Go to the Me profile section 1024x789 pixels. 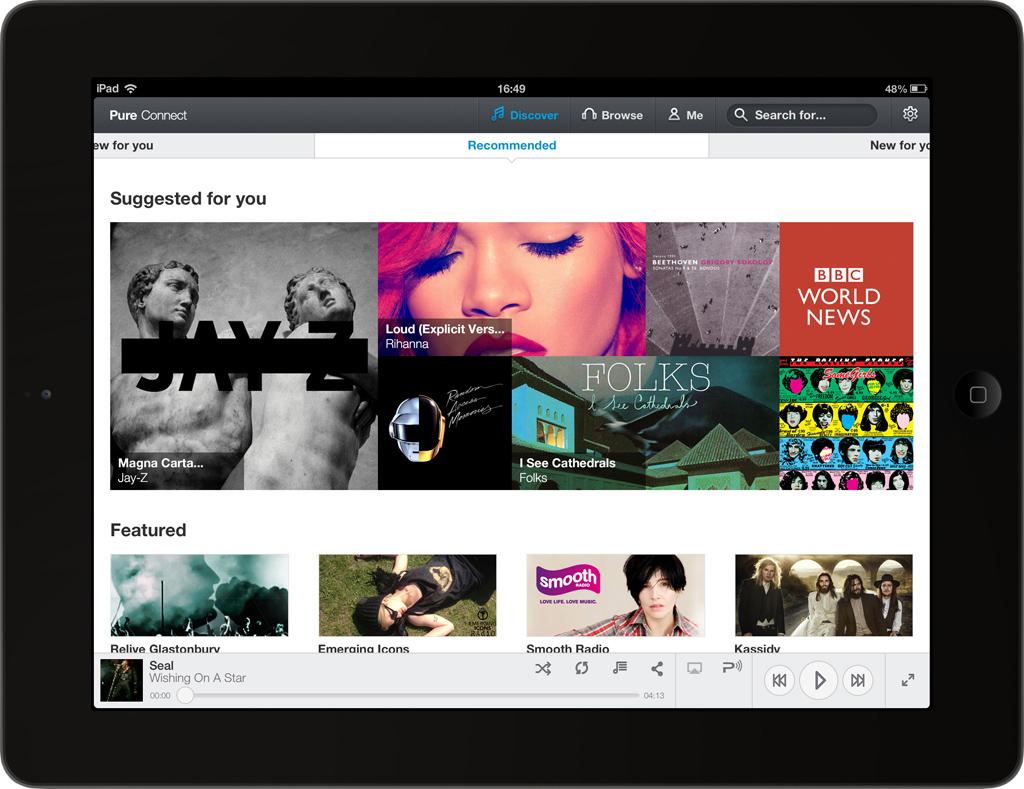pyautogui.click(x=686, y=115)
